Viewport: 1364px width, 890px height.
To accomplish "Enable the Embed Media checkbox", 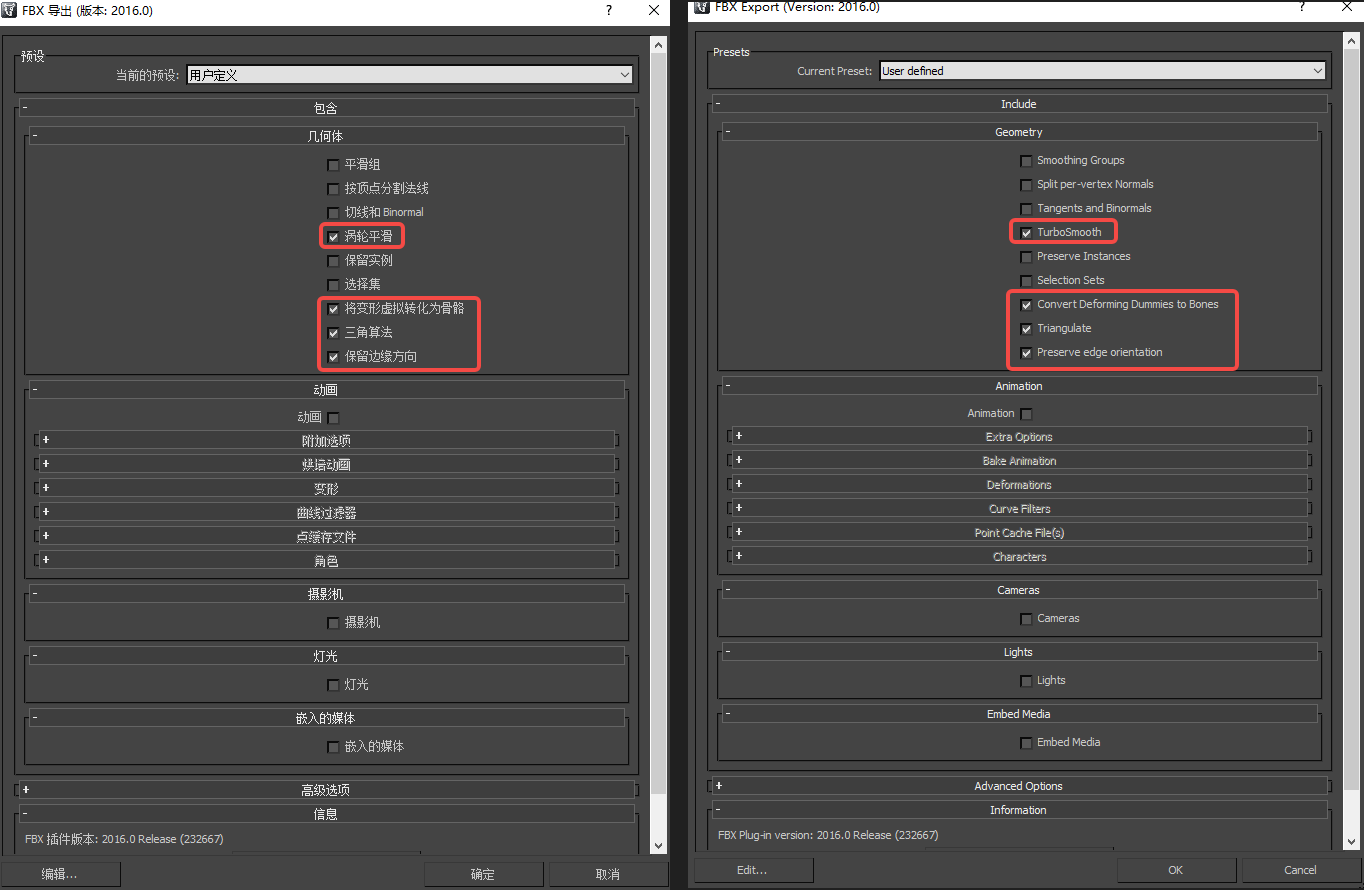I will tap(1026, 743).
